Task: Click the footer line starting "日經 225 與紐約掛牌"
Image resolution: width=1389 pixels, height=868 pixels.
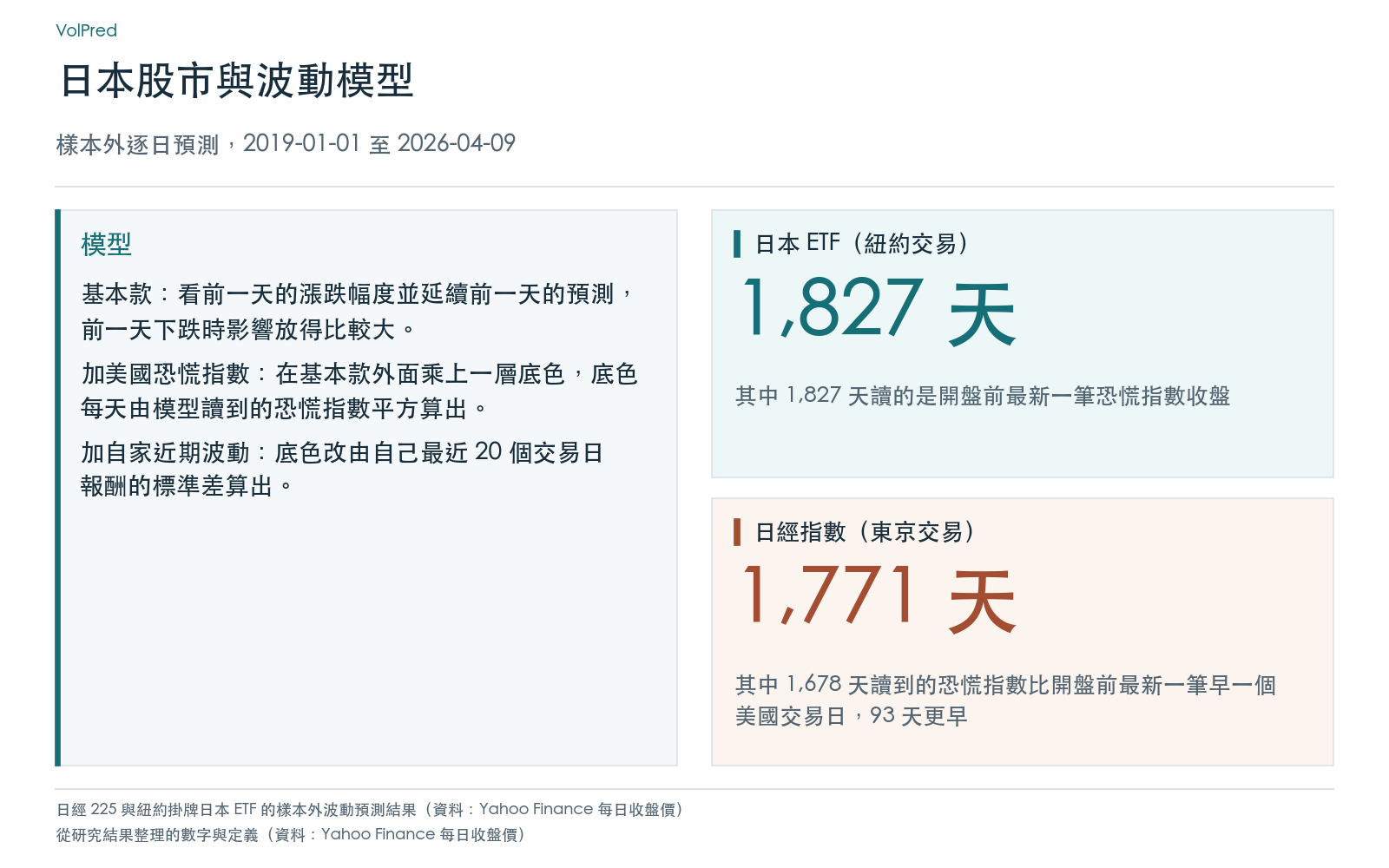Action: 370,810
